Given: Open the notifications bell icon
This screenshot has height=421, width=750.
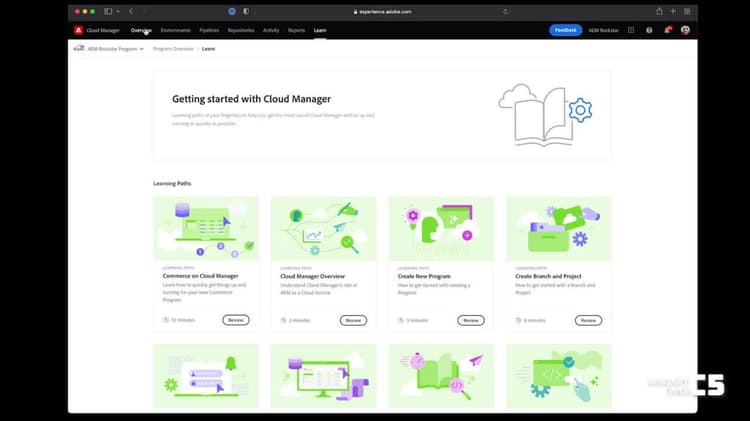Looking at the screenshot, I should (x=667, y=30).
